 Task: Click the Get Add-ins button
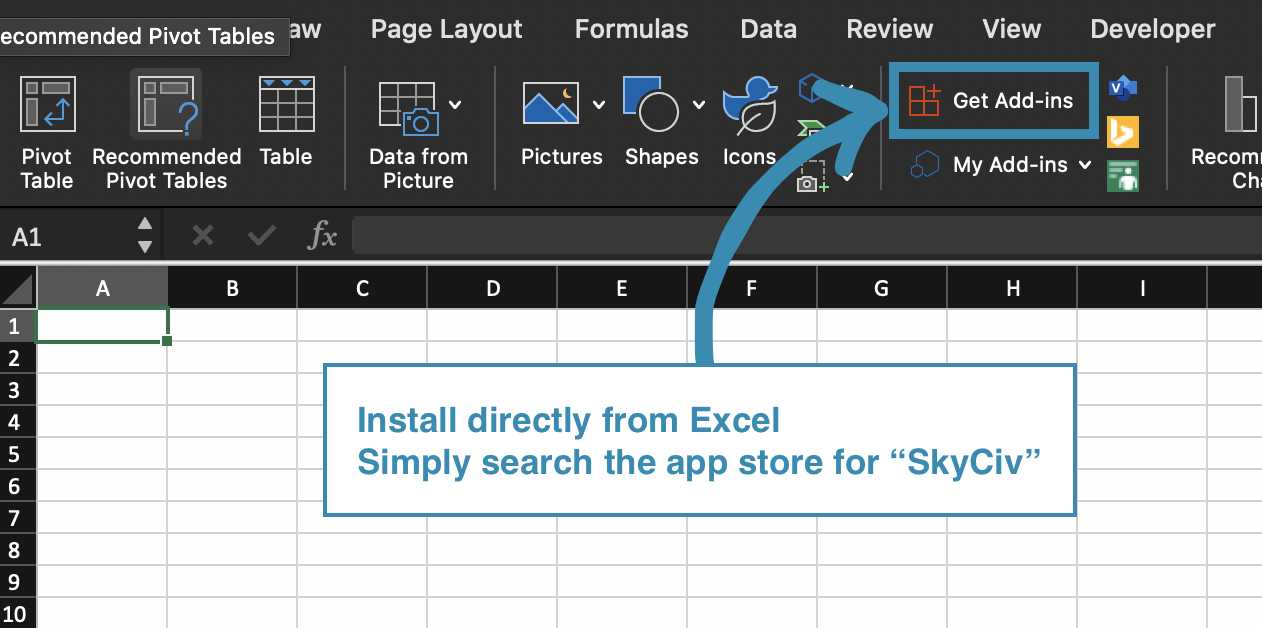[x=992, y=100]
